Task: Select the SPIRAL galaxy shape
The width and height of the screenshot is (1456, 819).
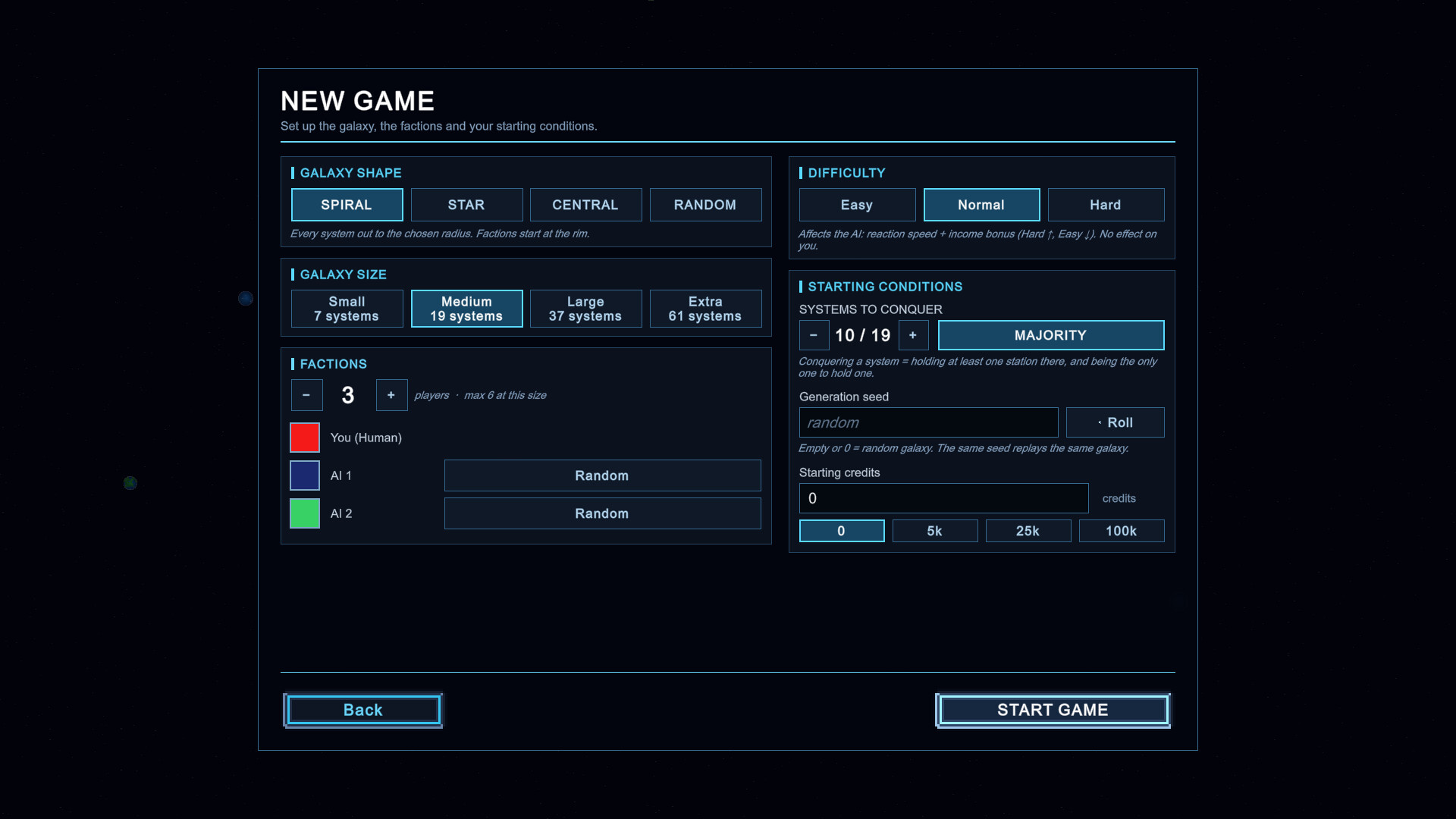Action: tap(347, 205)
